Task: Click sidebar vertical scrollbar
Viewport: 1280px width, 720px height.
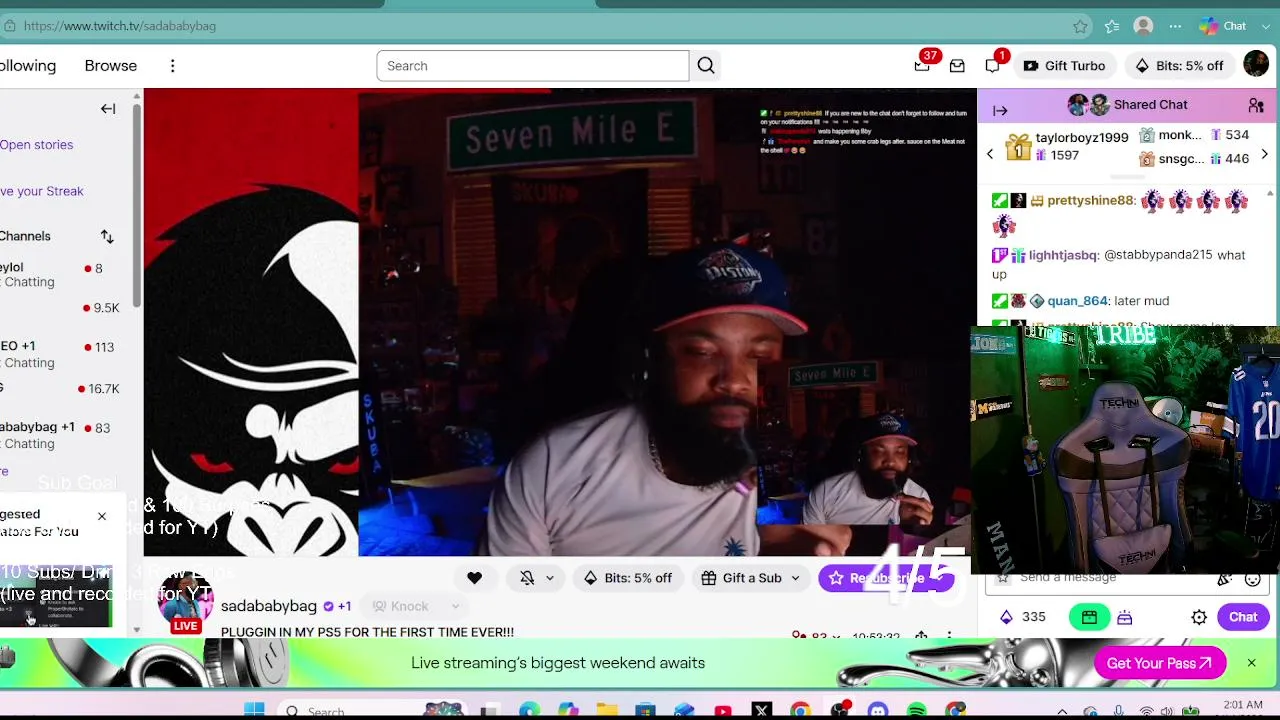Action: [136, 205]
